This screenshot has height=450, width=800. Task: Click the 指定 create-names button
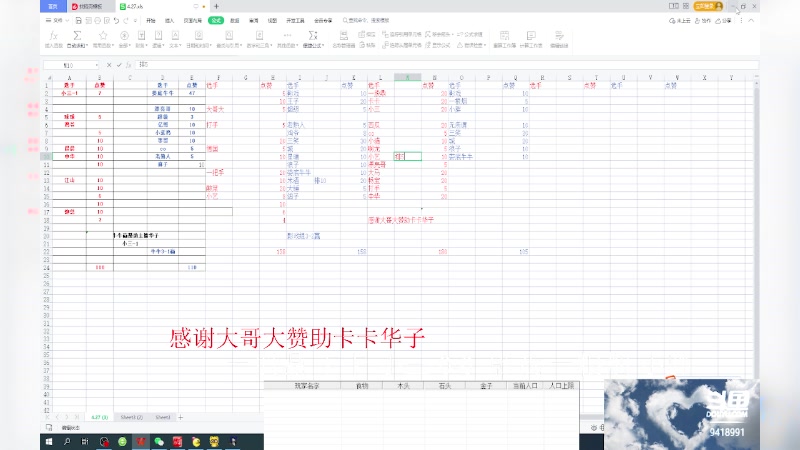[x=367, y=34]
